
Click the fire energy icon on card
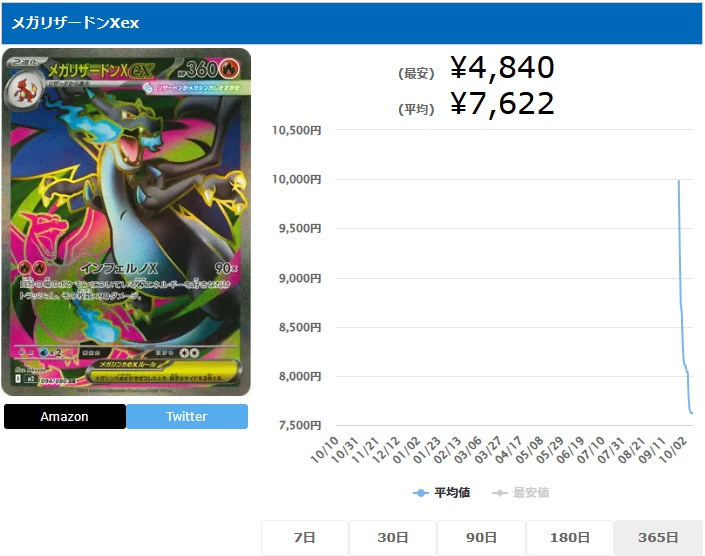[229, 69]
